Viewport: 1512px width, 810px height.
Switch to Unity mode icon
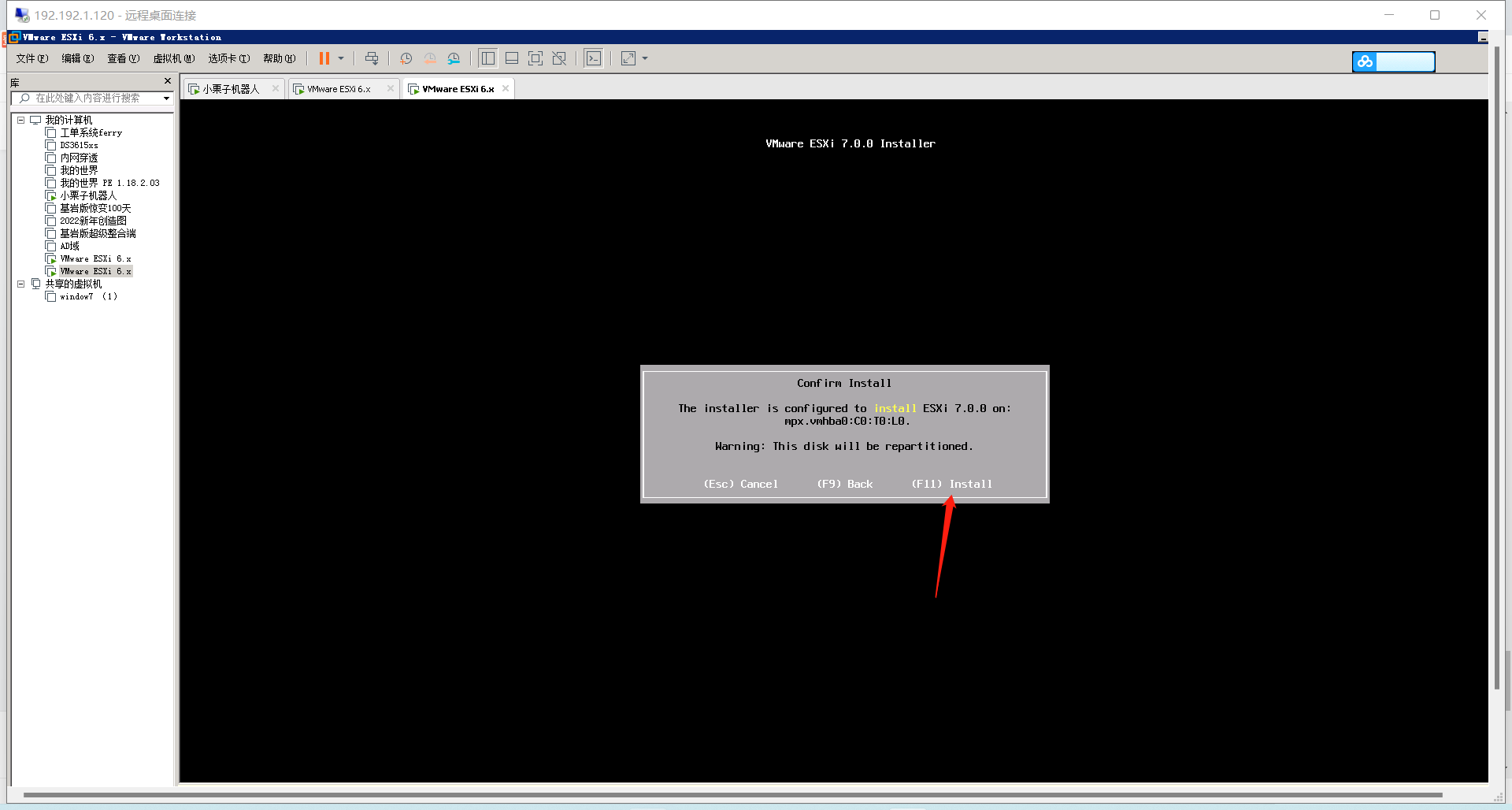point(559,58)
